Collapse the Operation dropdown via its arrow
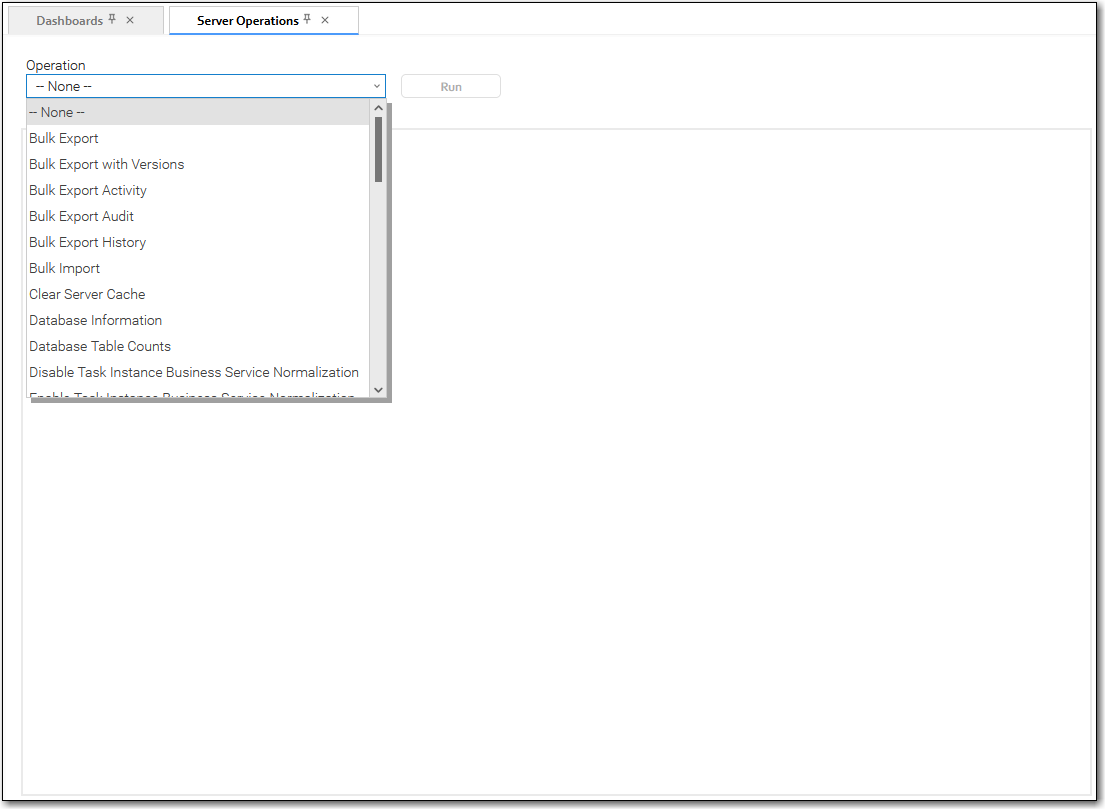The image size is (1105, 809). pyautogui.click(x=377, y=86)
